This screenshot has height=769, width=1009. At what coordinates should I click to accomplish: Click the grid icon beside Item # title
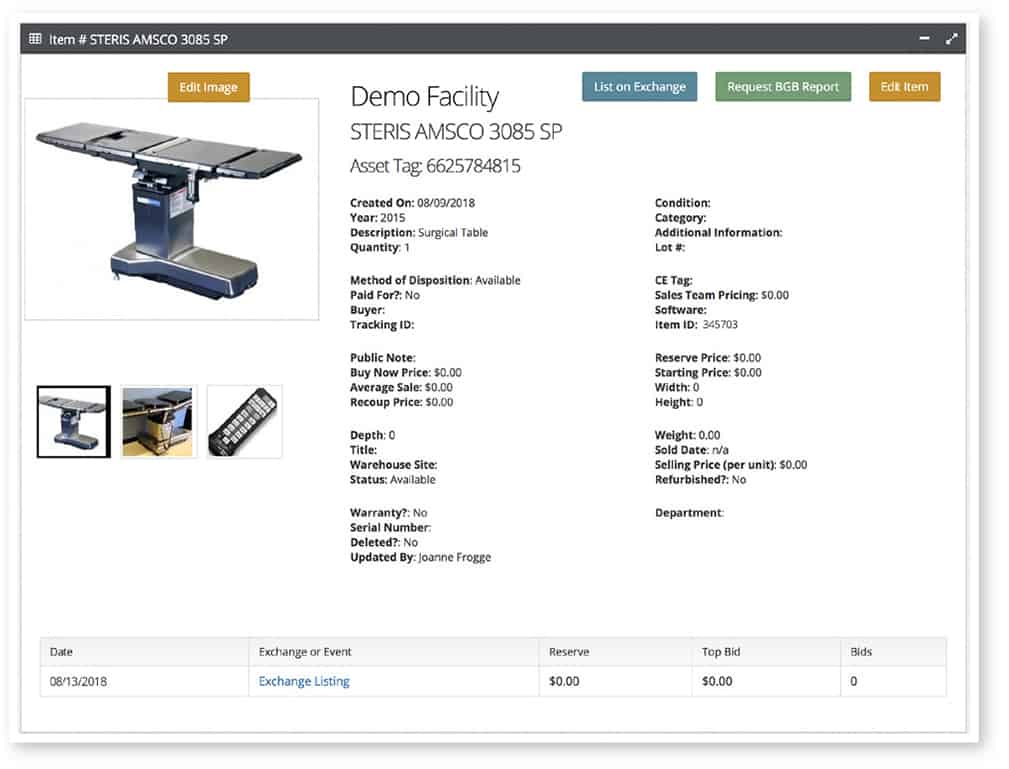click(x=35, y=39)
